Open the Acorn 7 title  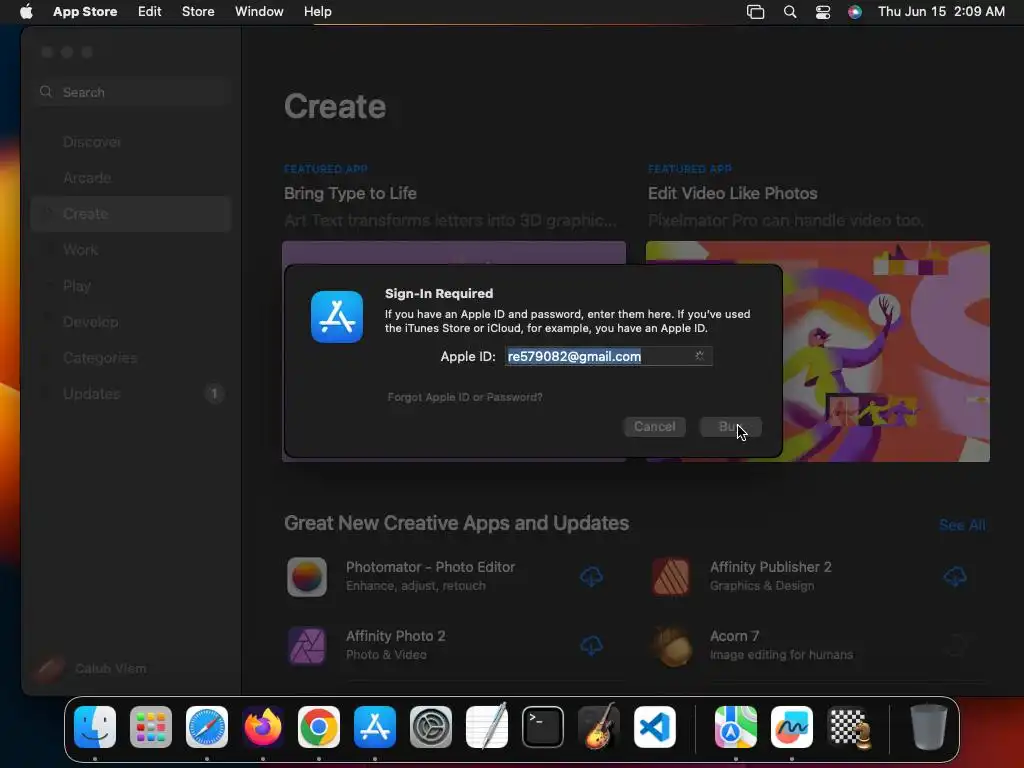[734, 636]
